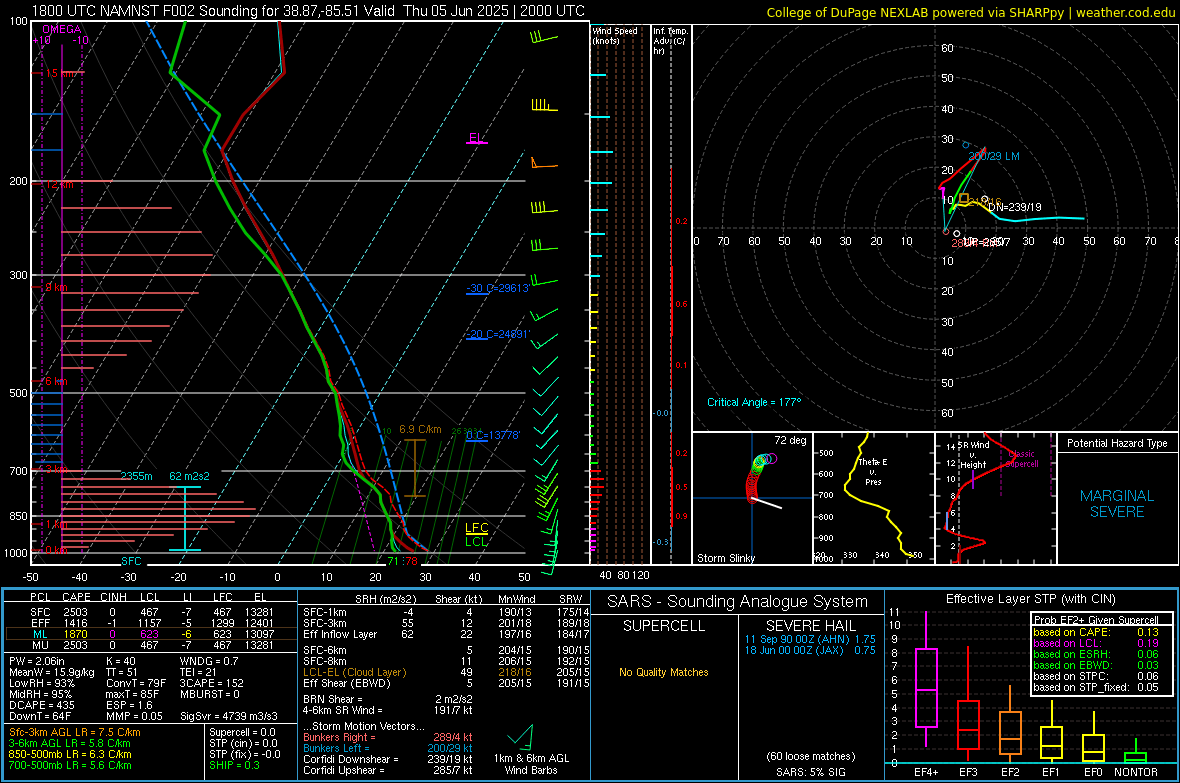Click the '-20 C=24891' height label
Screen dimensions: 1180x783
[x=498, y=334]
